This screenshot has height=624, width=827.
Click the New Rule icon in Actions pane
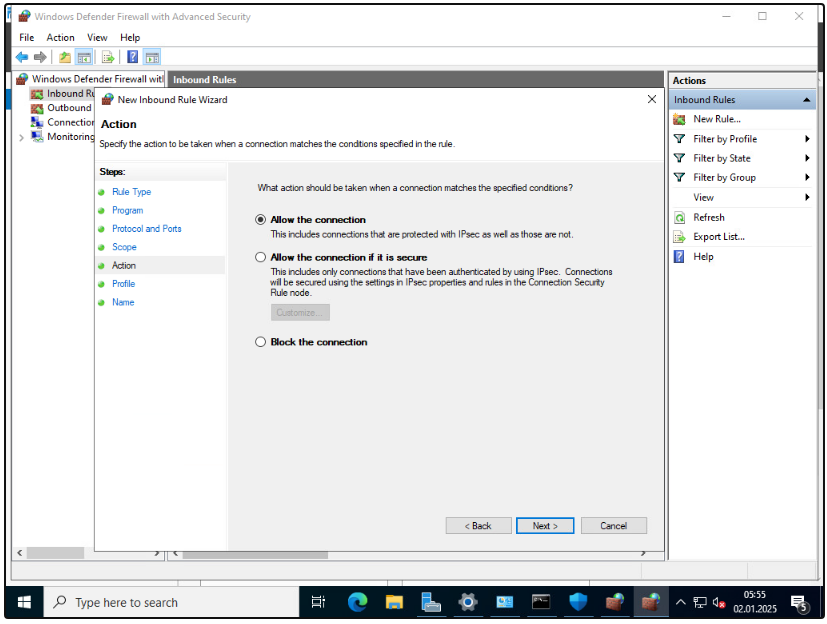679,119
